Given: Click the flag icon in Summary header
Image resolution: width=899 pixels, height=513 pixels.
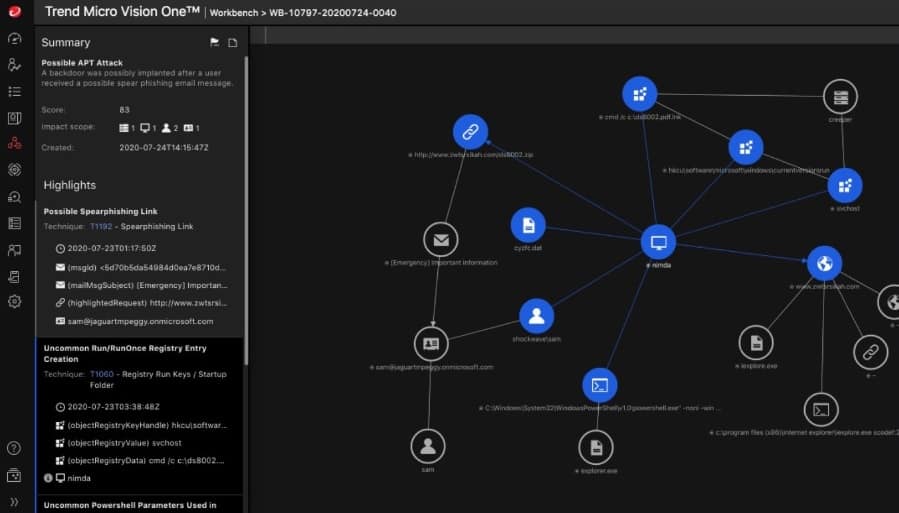Looking at the screenshot, I should point(214,42).
